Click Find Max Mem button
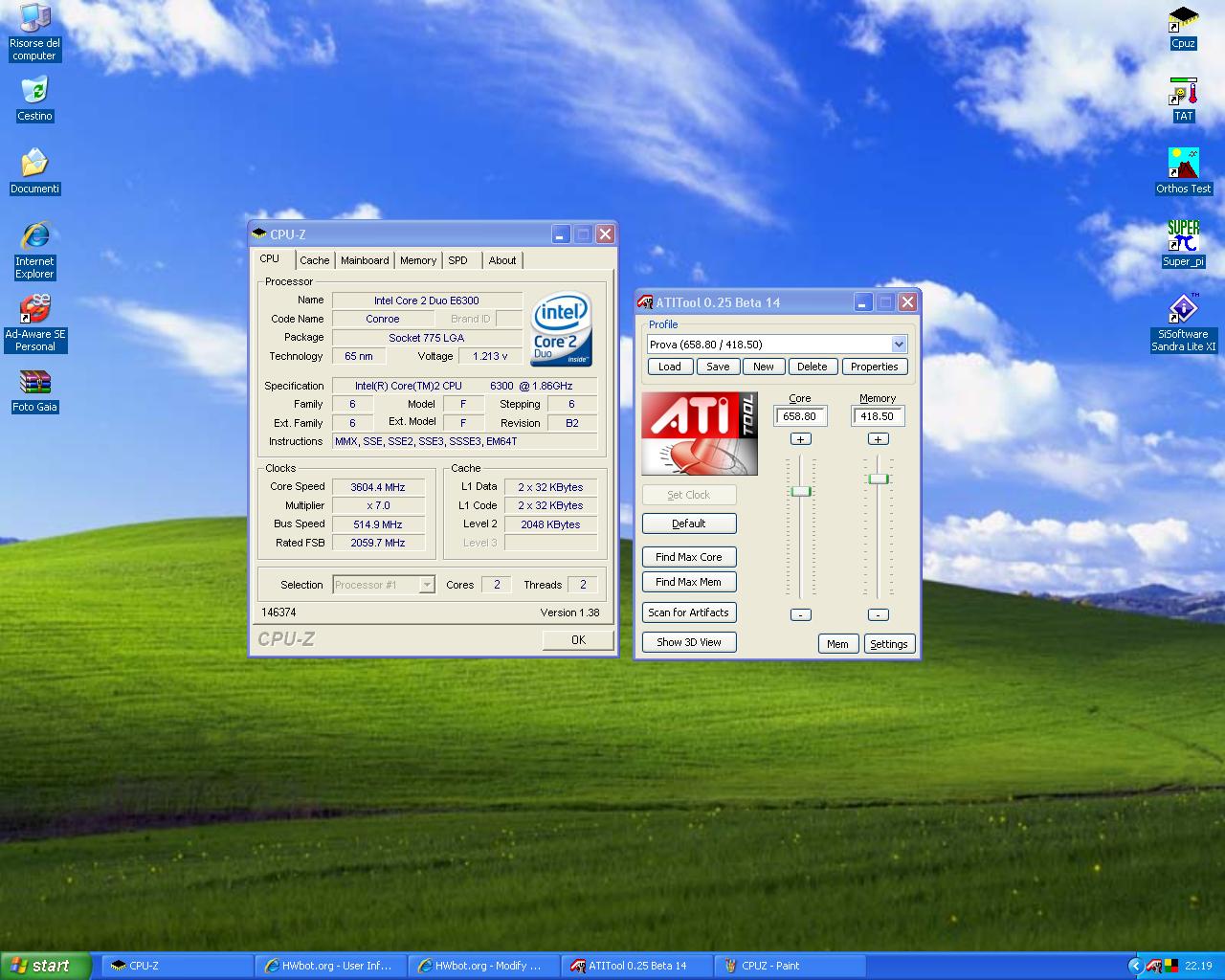This screenshot has height=980, width=1225. pos(689,582)
